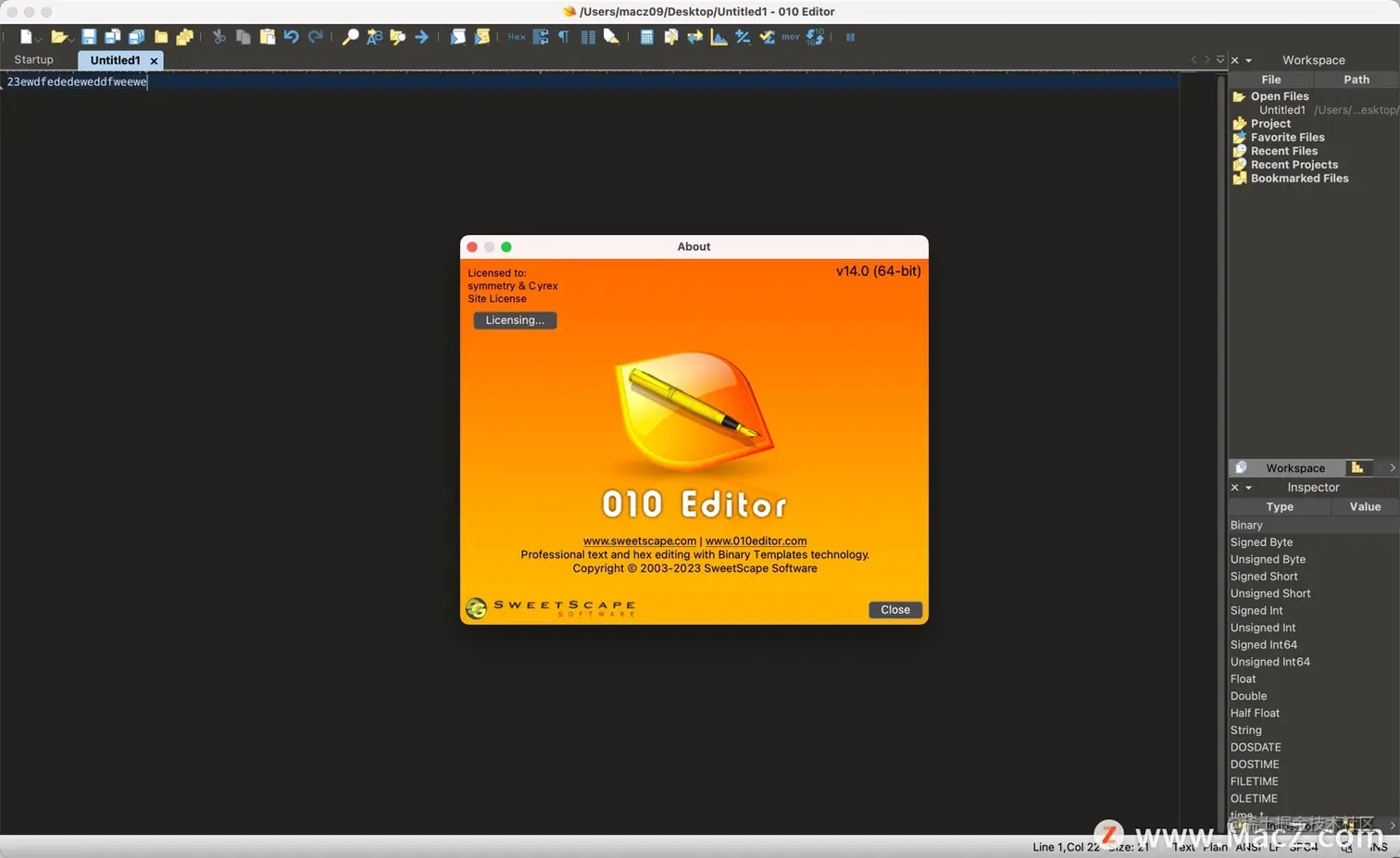1400x858 pixels.
Task: Click the New file toolbar icon
Action: pyautogui.click(x=26, y=37)
